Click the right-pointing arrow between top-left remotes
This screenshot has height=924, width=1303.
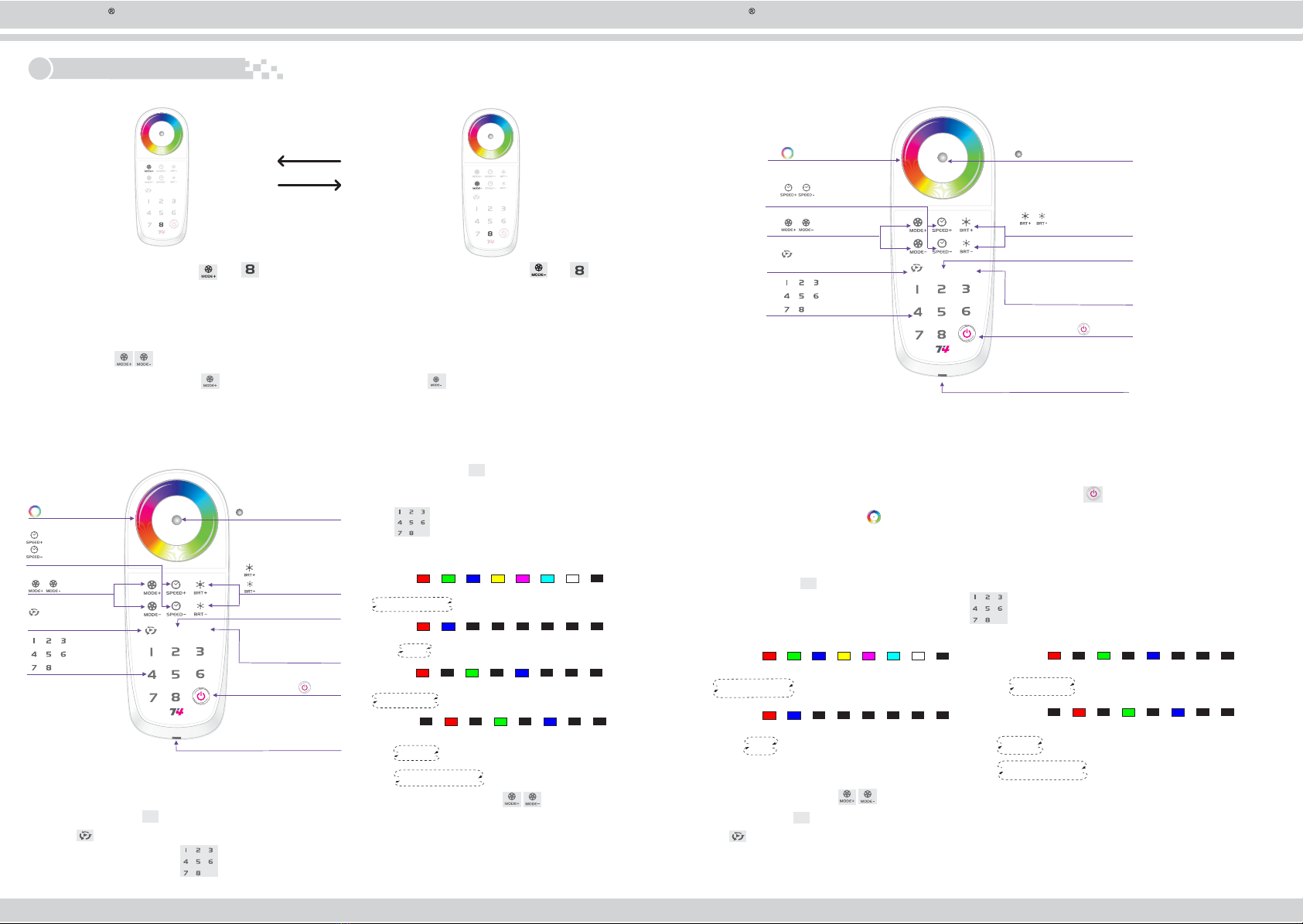pos(309,185)
